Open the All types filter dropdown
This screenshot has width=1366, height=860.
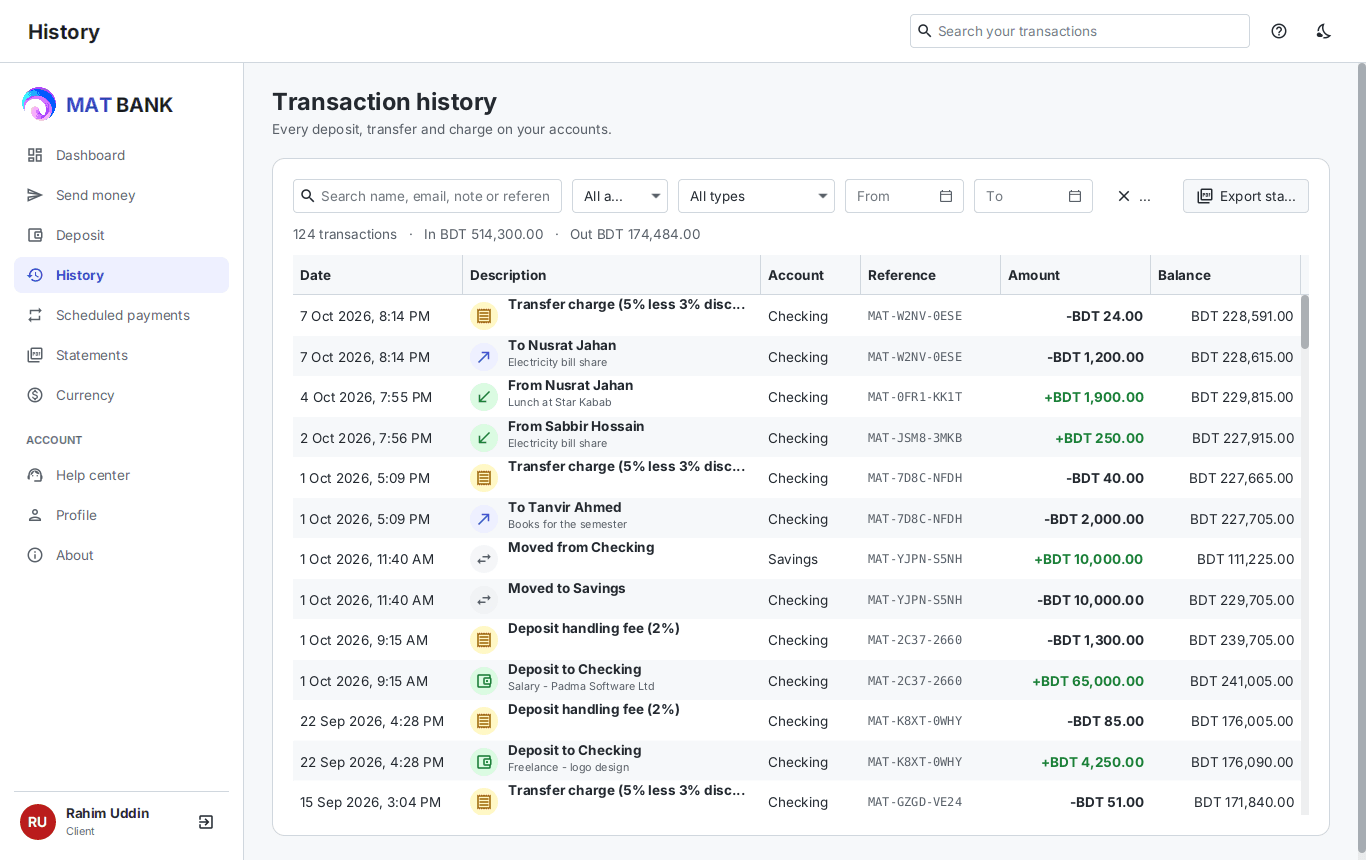(756, 196)
